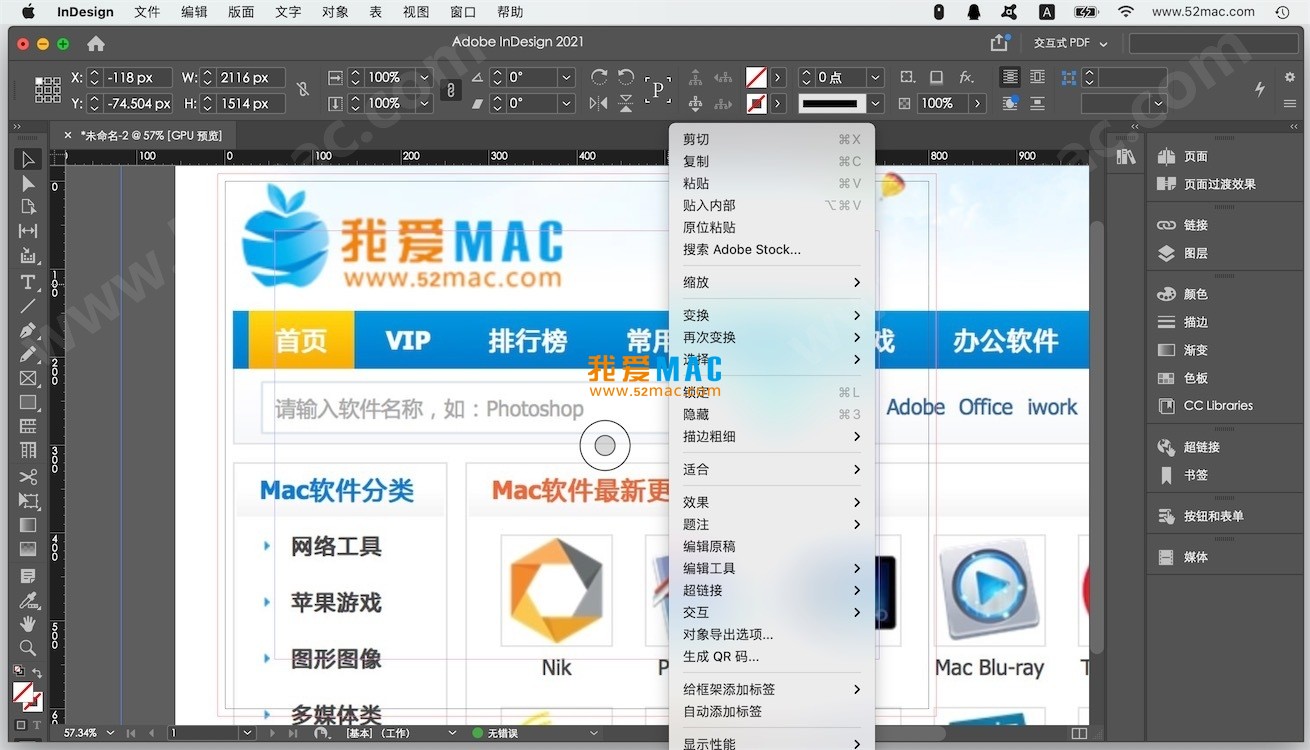Open the X scale percentage dropdown
Viewport: 1310px width, 750px height.
coord(424,77)
